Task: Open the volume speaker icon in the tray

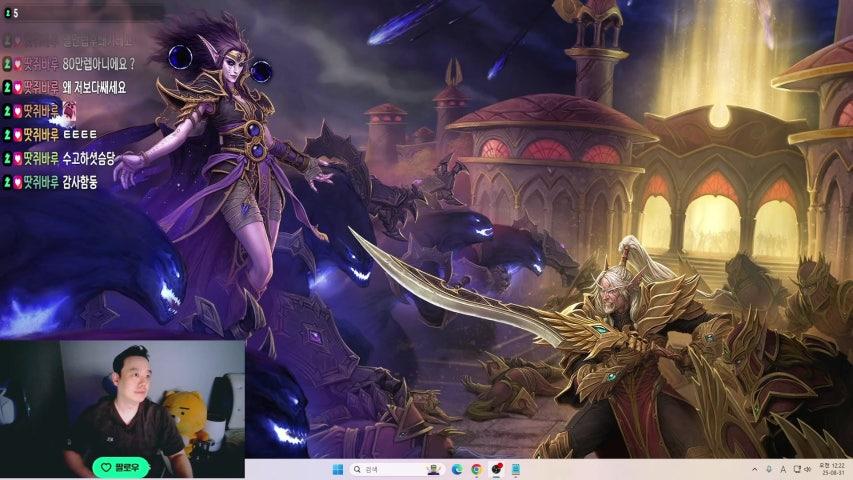Action: (808, 469)
